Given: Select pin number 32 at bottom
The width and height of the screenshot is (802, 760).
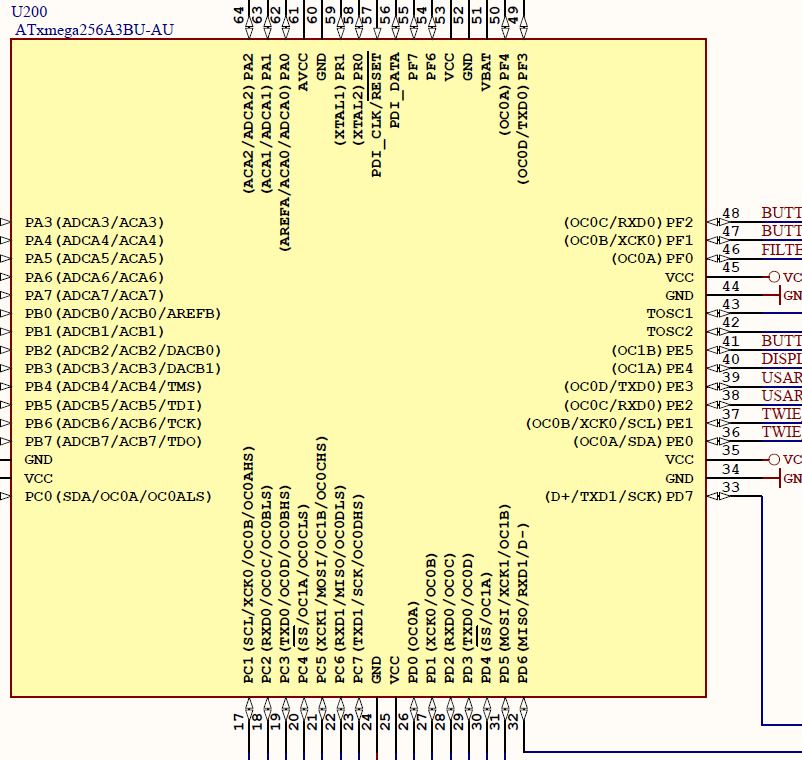Looking at the screenshot, I should click(x=513, y=722).
